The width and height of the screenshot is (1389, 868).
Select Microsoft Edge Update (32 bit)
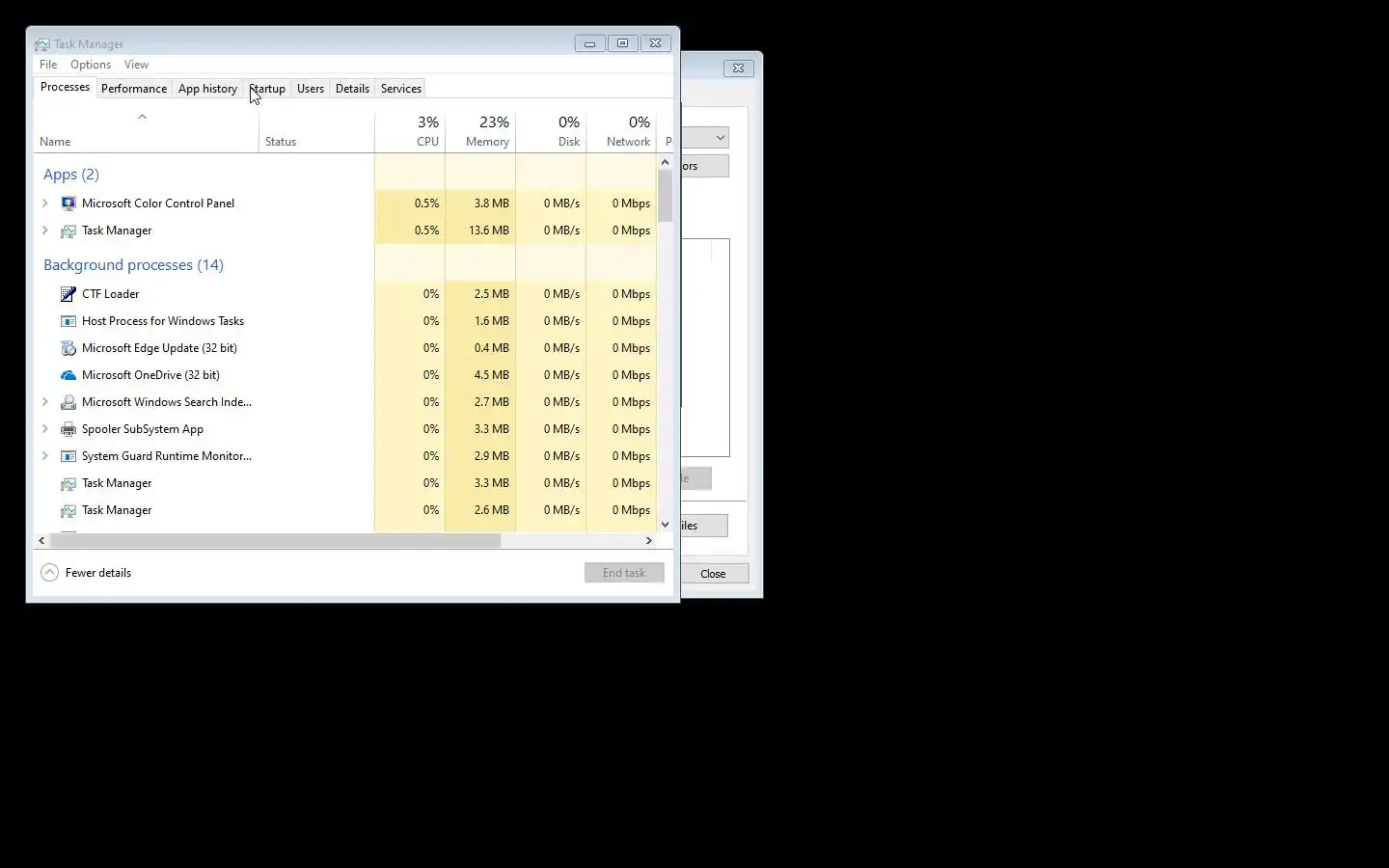click(159, 348)
